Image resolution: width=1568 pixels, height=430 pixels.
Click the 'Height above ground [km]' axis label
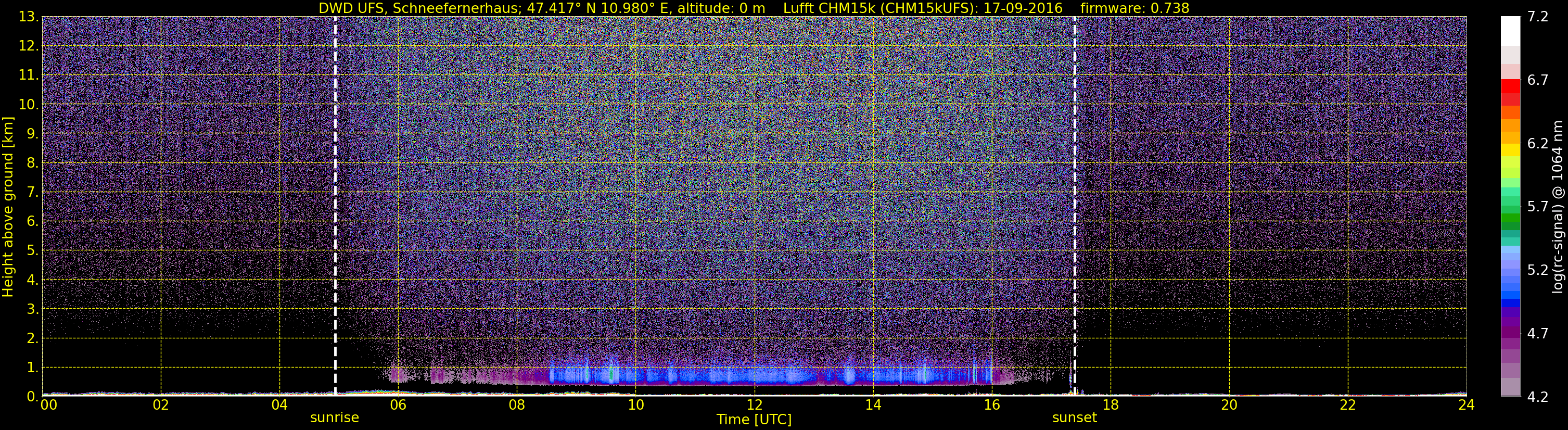(x=8, y=207)
